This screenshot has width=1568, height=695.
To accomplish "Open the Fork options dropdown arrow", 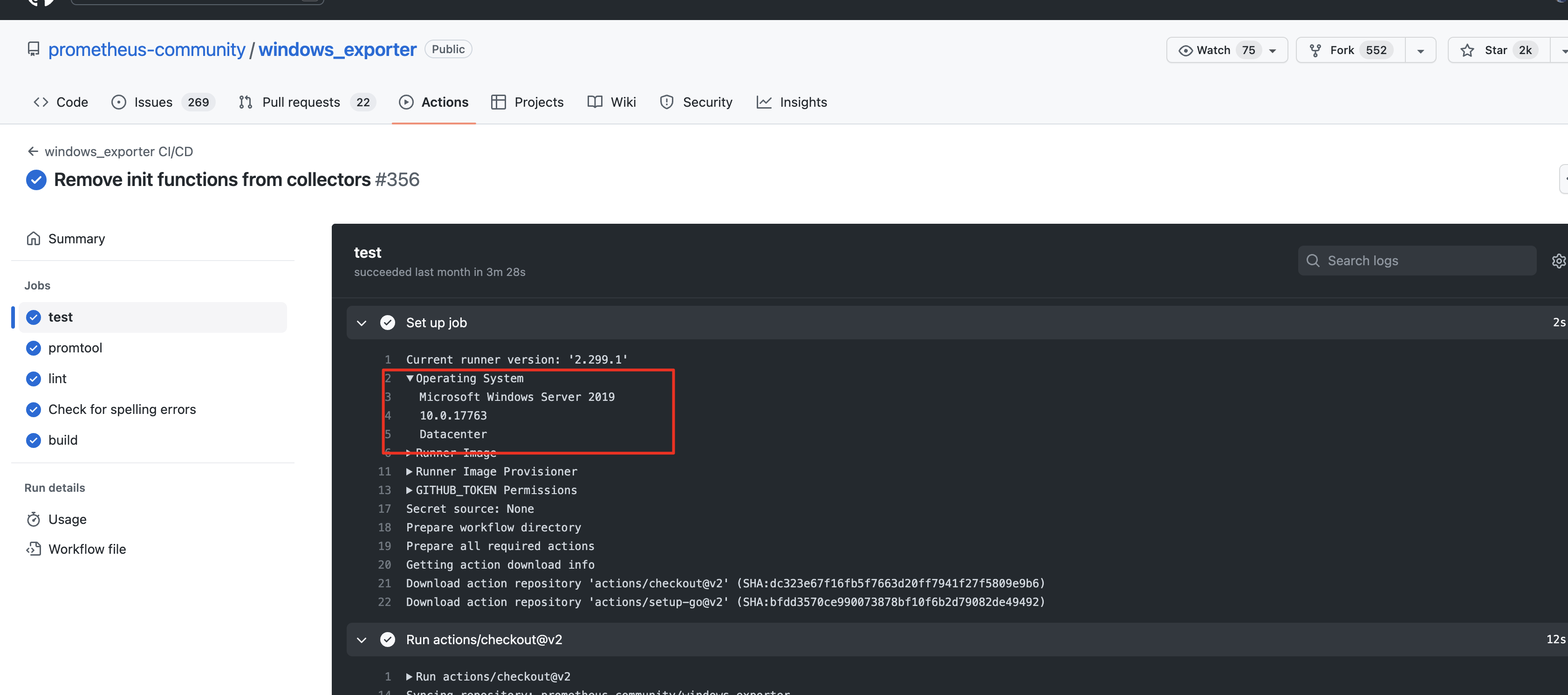I will coord(1420,51).
